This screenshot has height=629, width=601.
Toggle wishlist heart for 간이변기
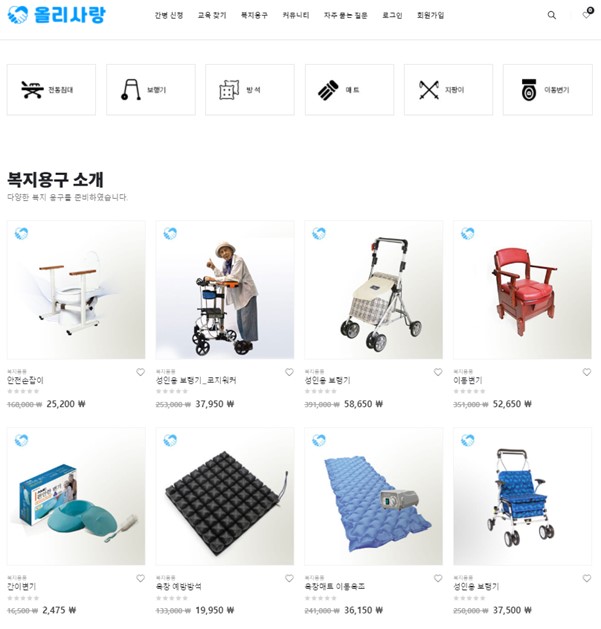140,578
